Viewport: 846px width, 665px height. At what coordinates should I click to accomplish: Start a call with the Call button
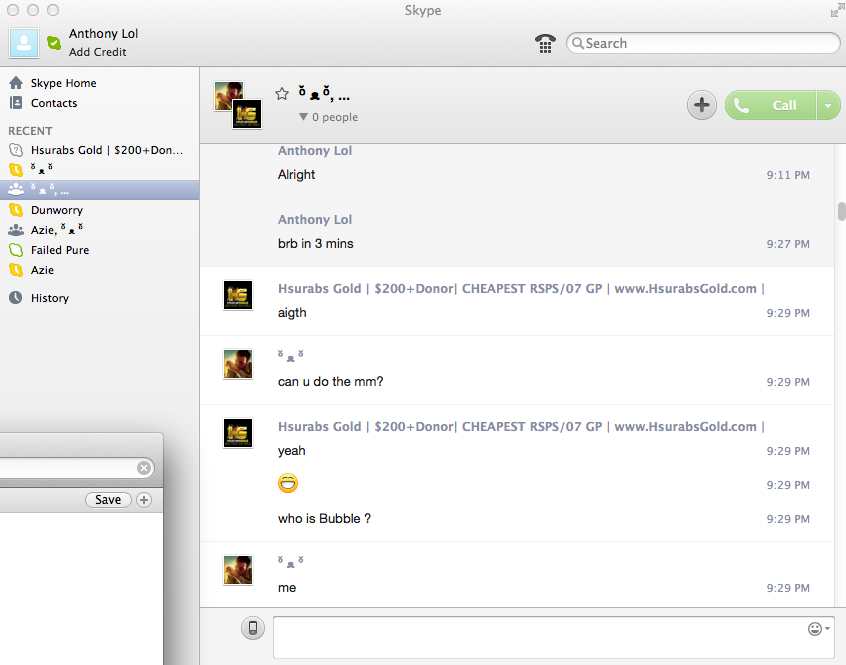pyautogui.click(x=770, y=105)
